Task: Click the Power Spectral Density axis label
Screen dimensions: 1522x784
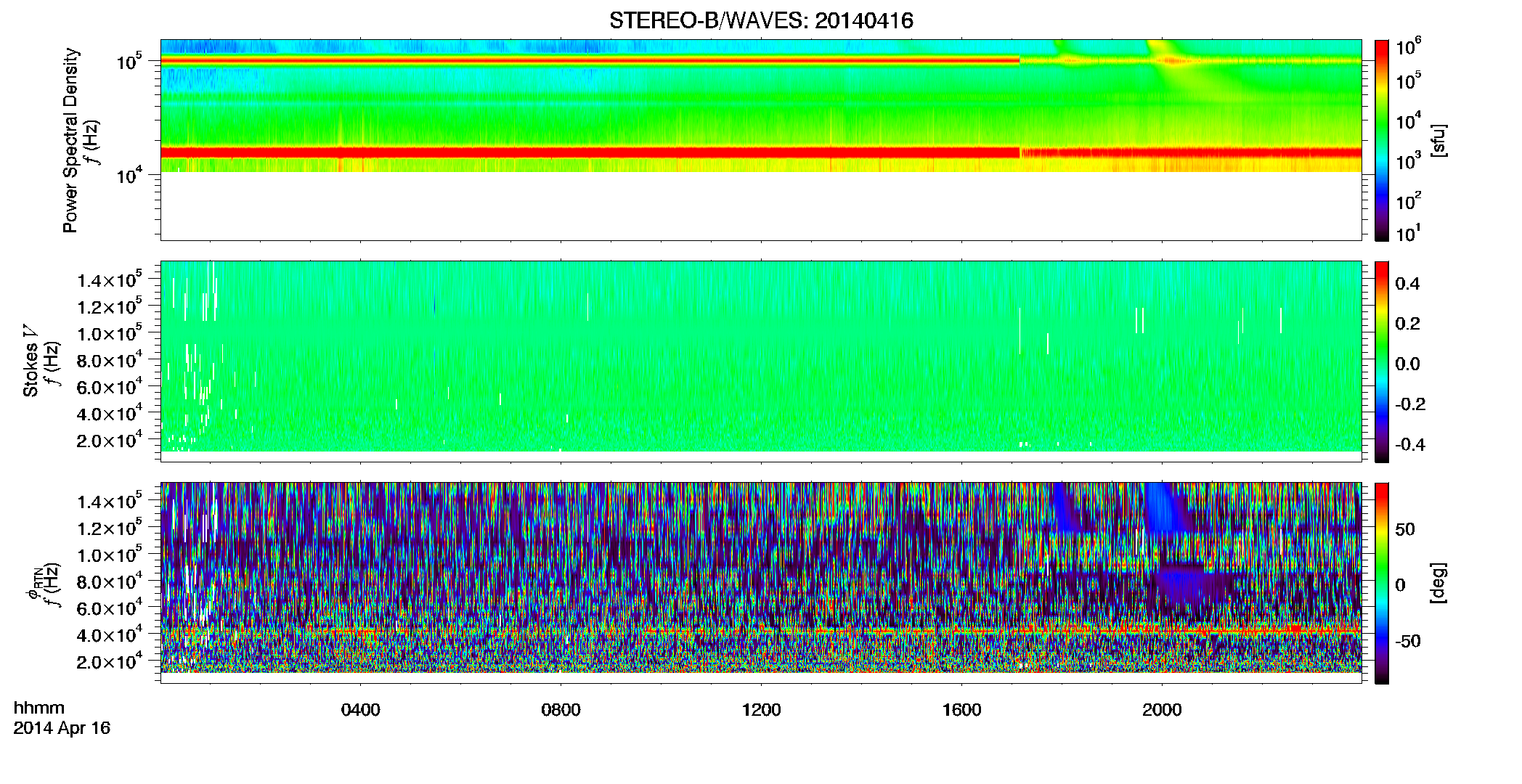Action: tap(70, 140)
